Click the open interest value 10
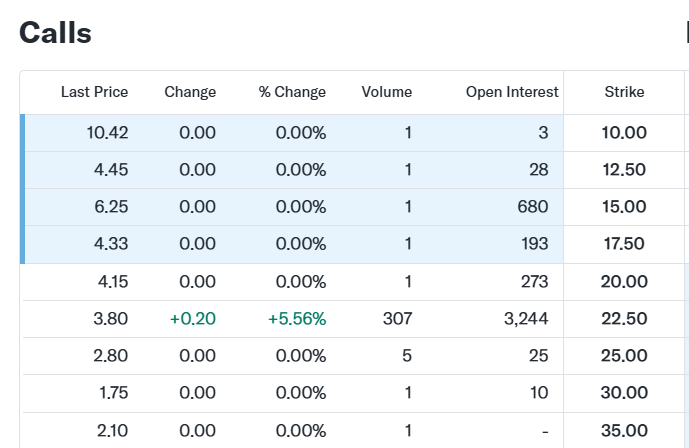689x448 pixels. (539, 392)
